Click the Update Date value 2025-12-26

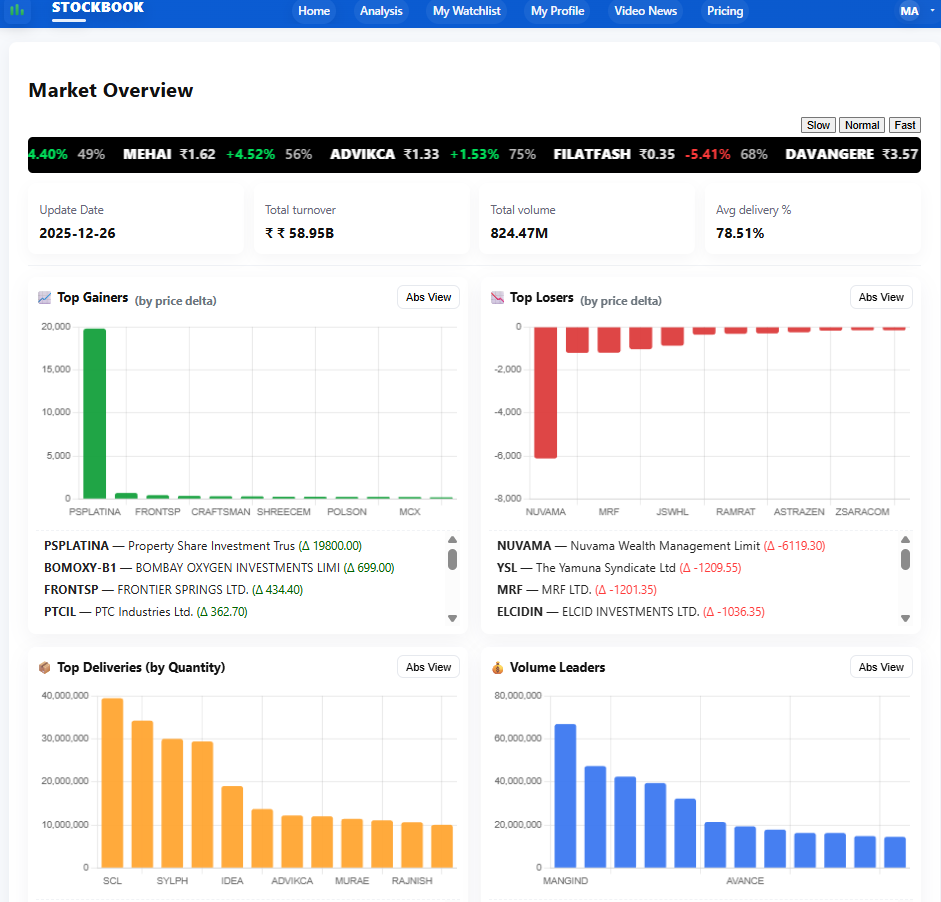77,233
